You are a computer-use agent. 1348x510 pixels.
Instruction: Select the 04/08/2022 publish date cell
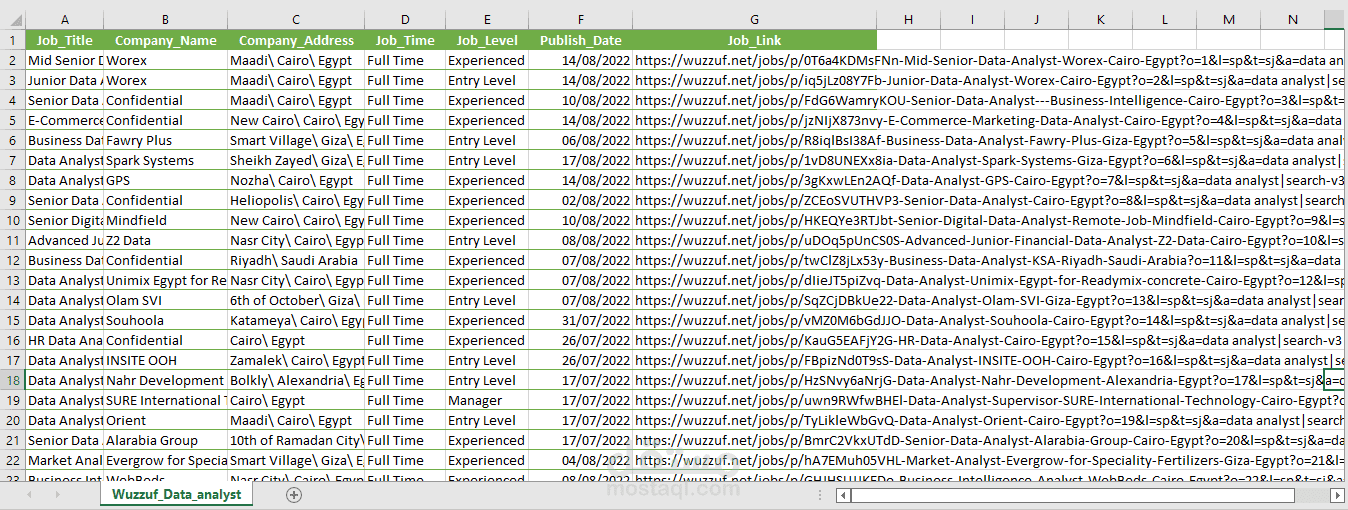tap(581, 460)
